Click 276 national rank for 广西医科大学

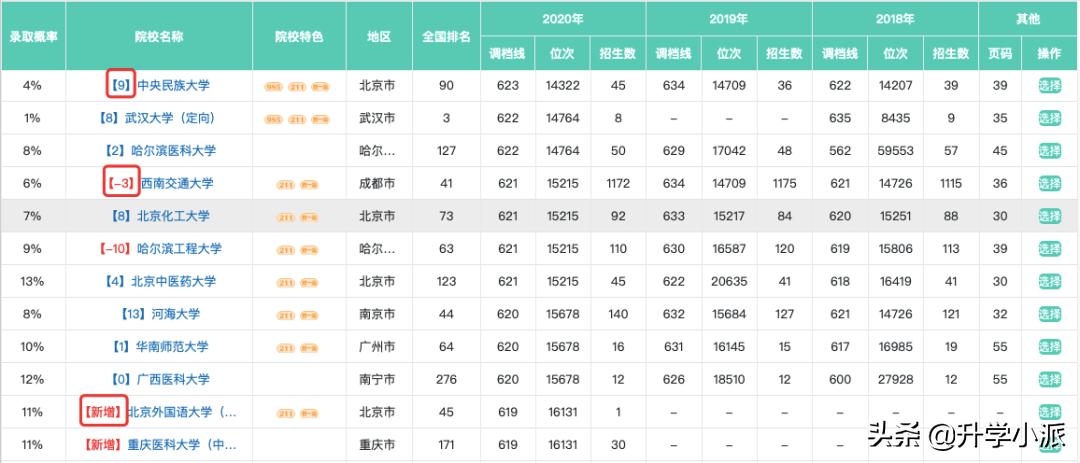[x=446, y=379]
